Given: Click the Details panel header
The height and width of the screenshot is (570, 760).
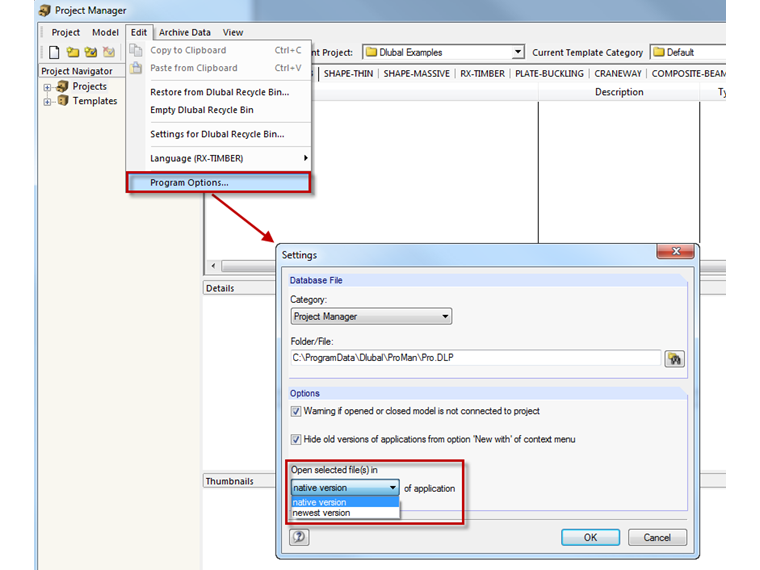Looking at the screenshot, I should (240, 288).
